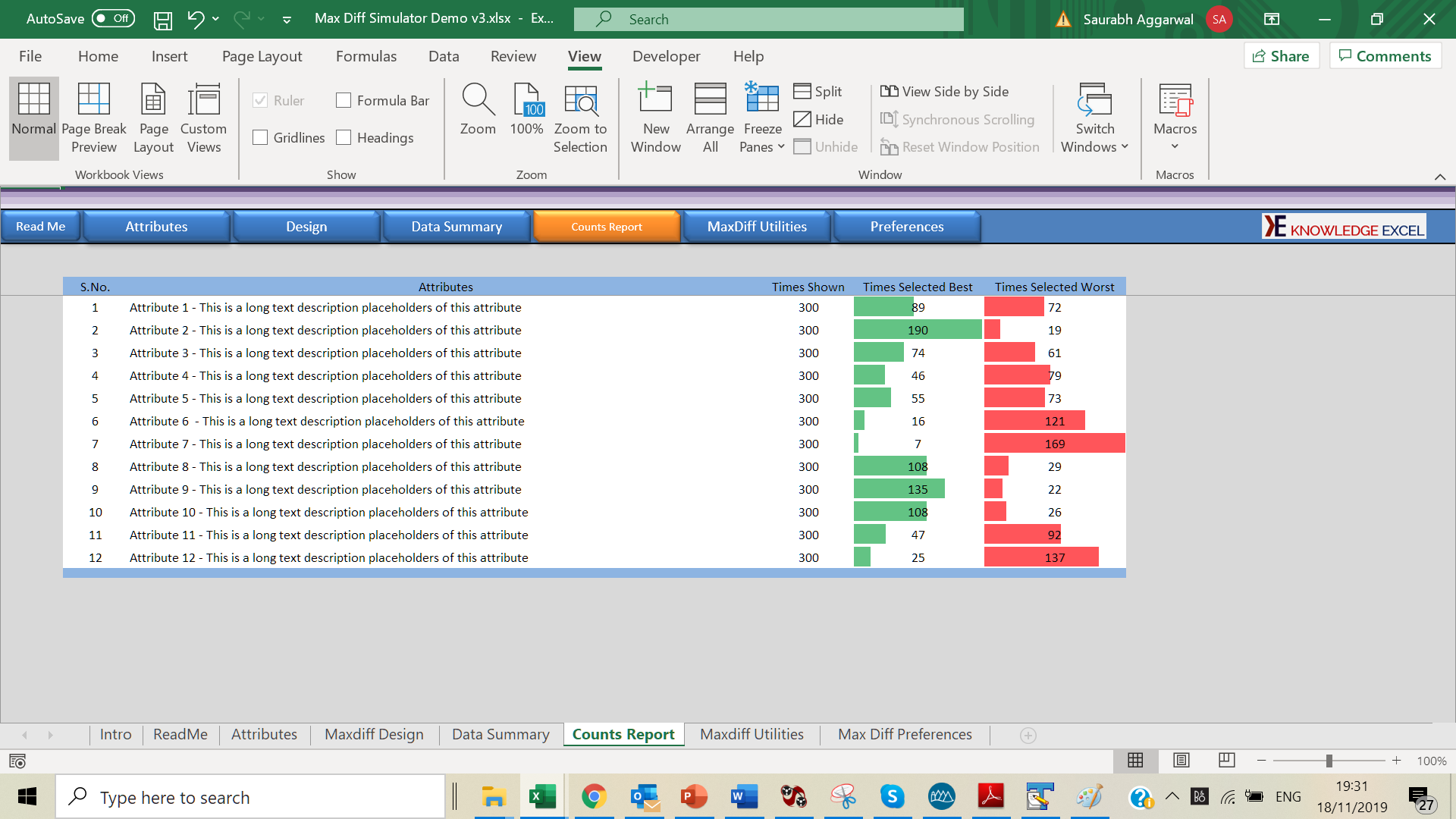Viewport: 1456px width, 819px height.
Task: Switch to Data Summary sheet tab
Action: tap(500, 734)
